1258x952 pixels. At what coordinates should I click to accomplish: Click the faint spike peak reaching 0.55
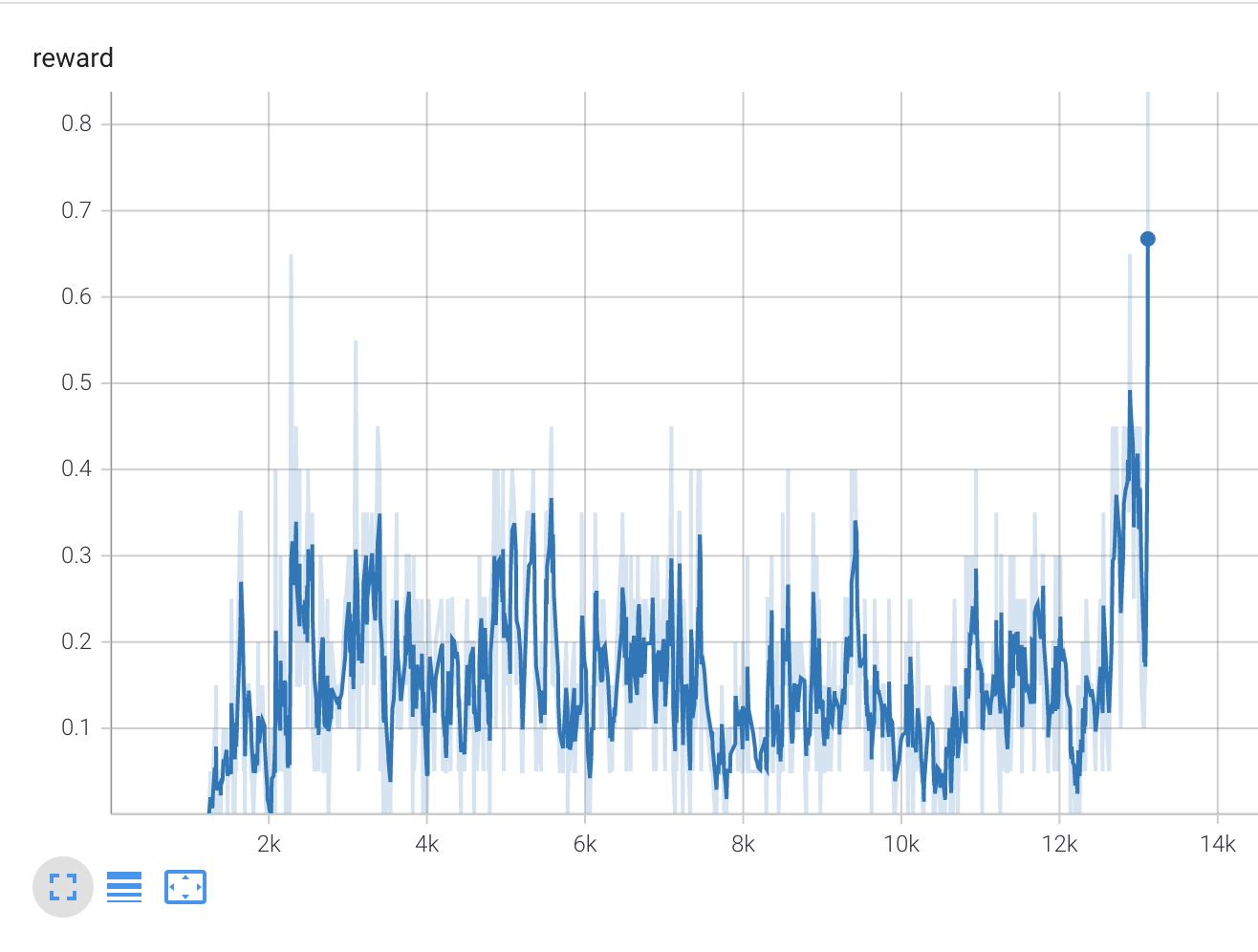click(x=356, y=342)
